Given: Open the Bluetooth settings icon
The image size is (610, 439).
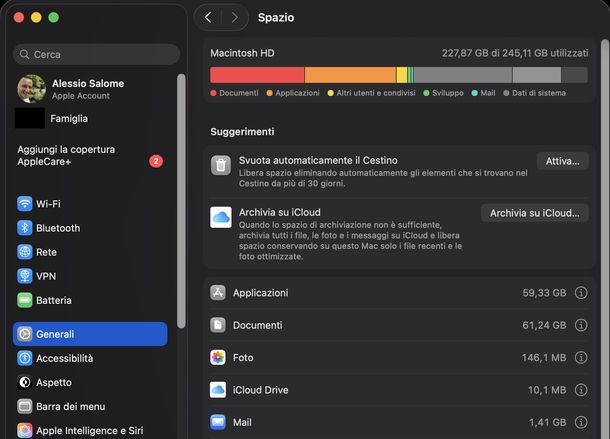Looking at the screenshot, I should click(x=25, y=228).
